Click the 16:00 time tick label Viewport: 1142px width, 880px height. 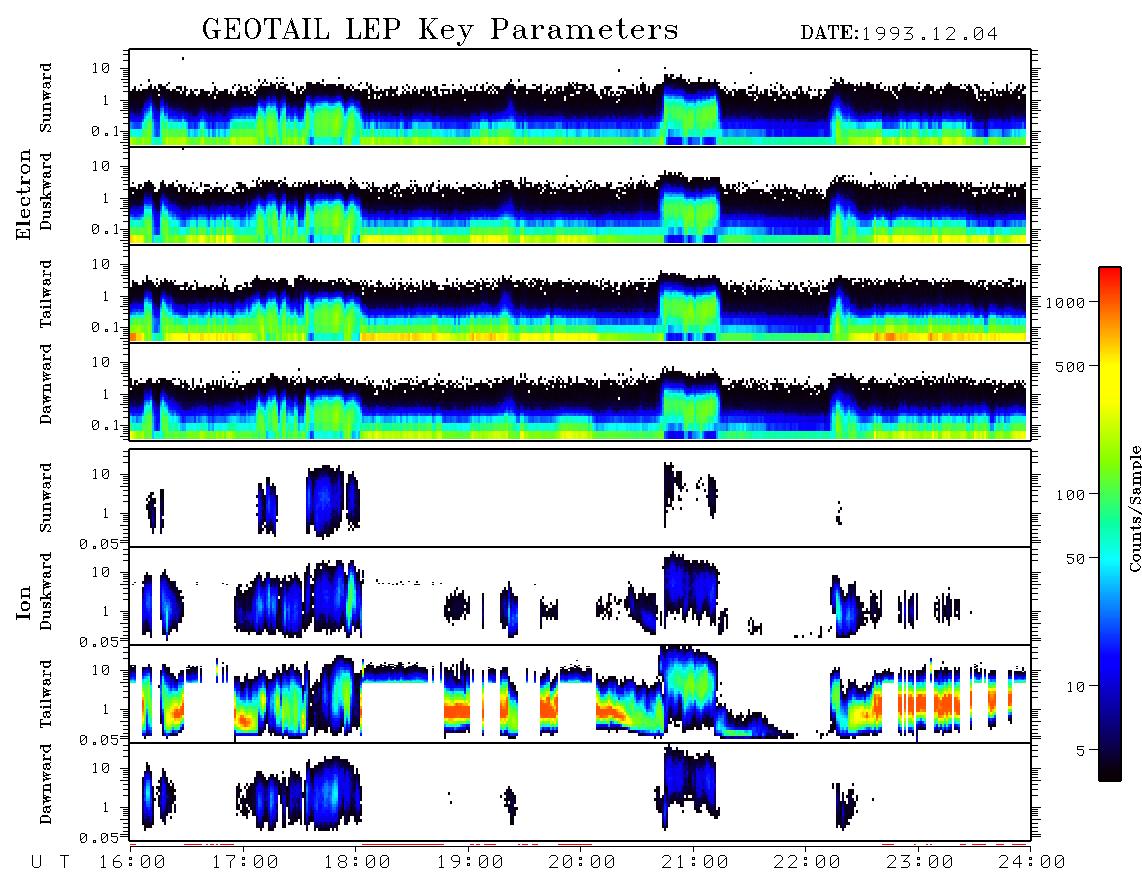133,863
